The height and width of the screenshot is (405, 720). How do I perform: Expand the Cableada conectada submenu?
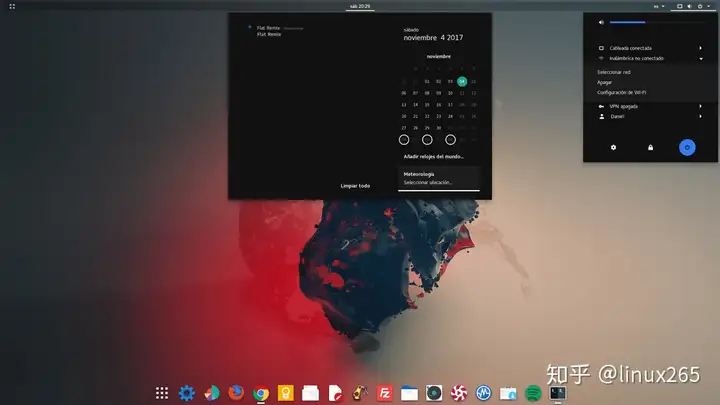pyautogui.click(x=650, y=48)
